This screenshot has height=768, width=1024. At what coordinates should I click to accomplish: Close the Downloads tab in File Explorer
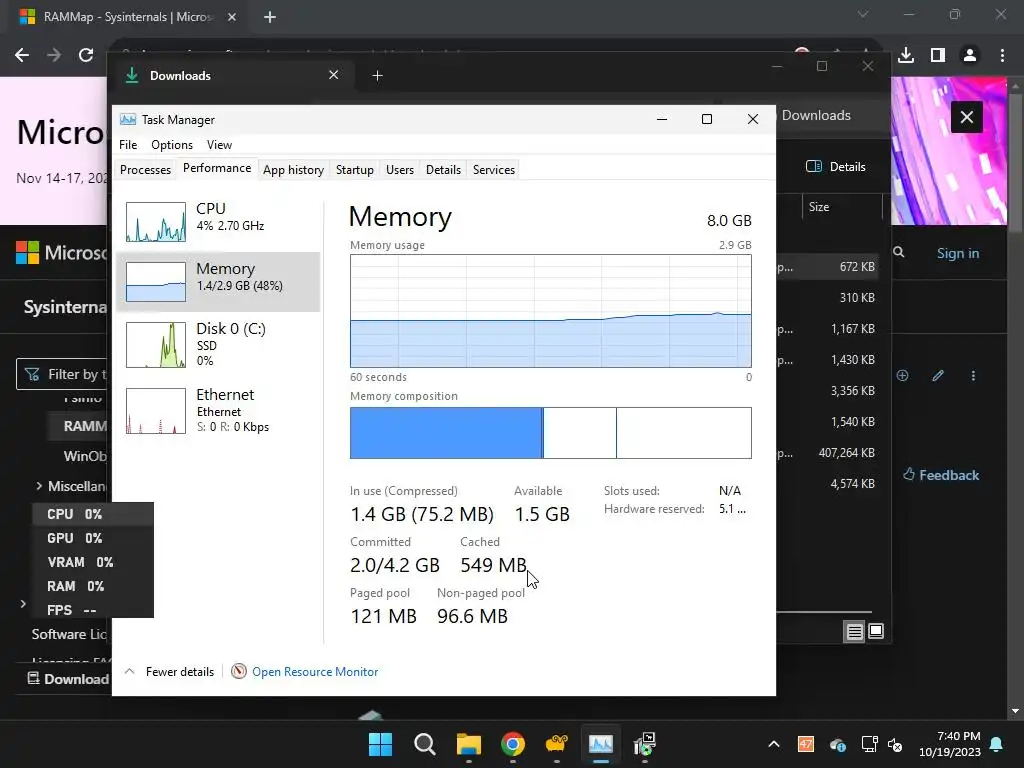[x=334, y=75]
